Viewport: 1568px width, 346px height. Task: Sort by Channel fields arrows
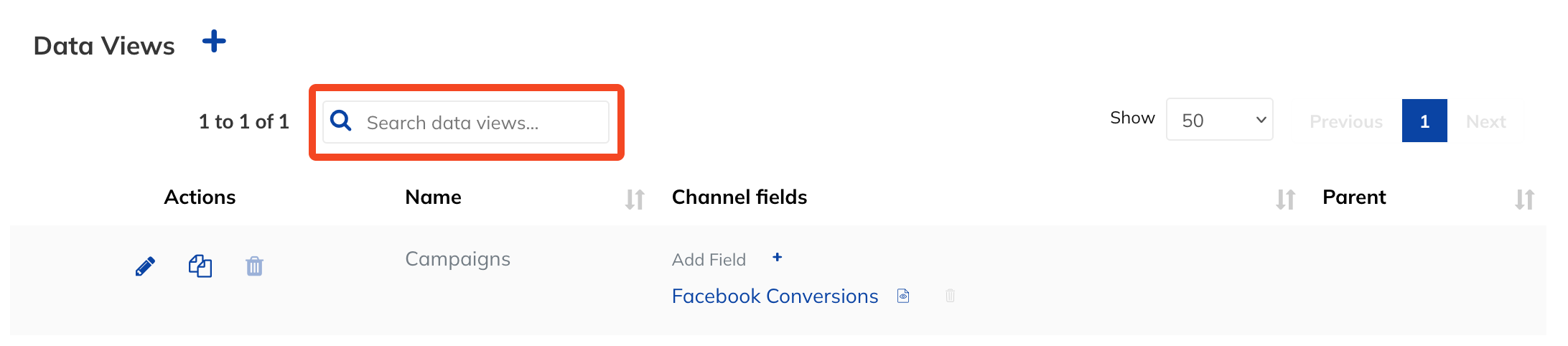pos(1285,199)
